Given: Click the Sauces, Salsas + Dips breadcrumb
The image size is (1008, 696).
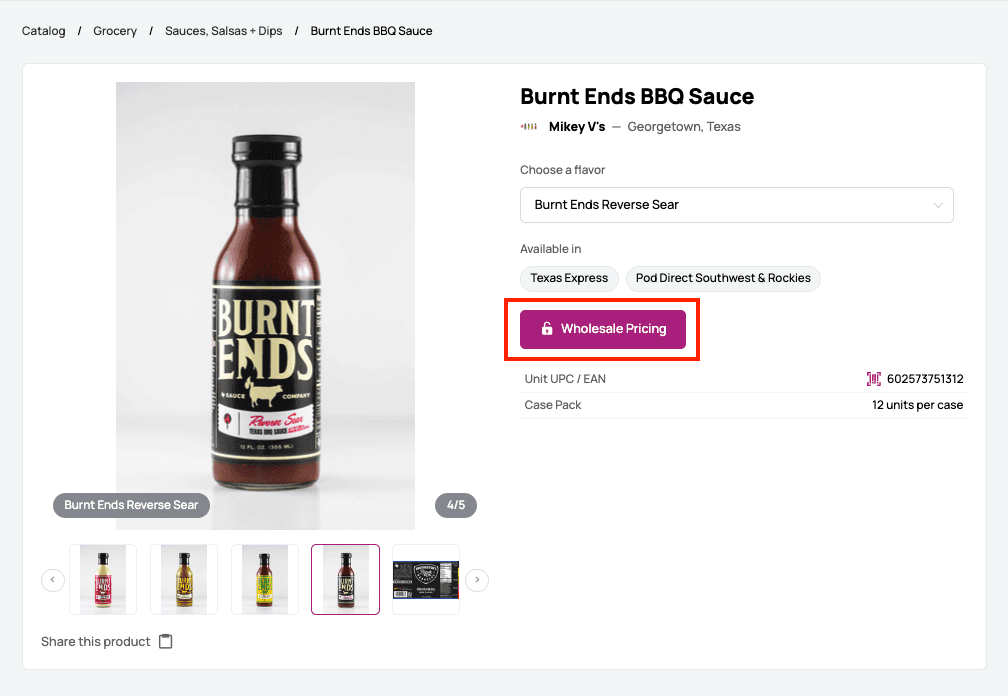Looking at the screenshot, I should click(222, 31).
